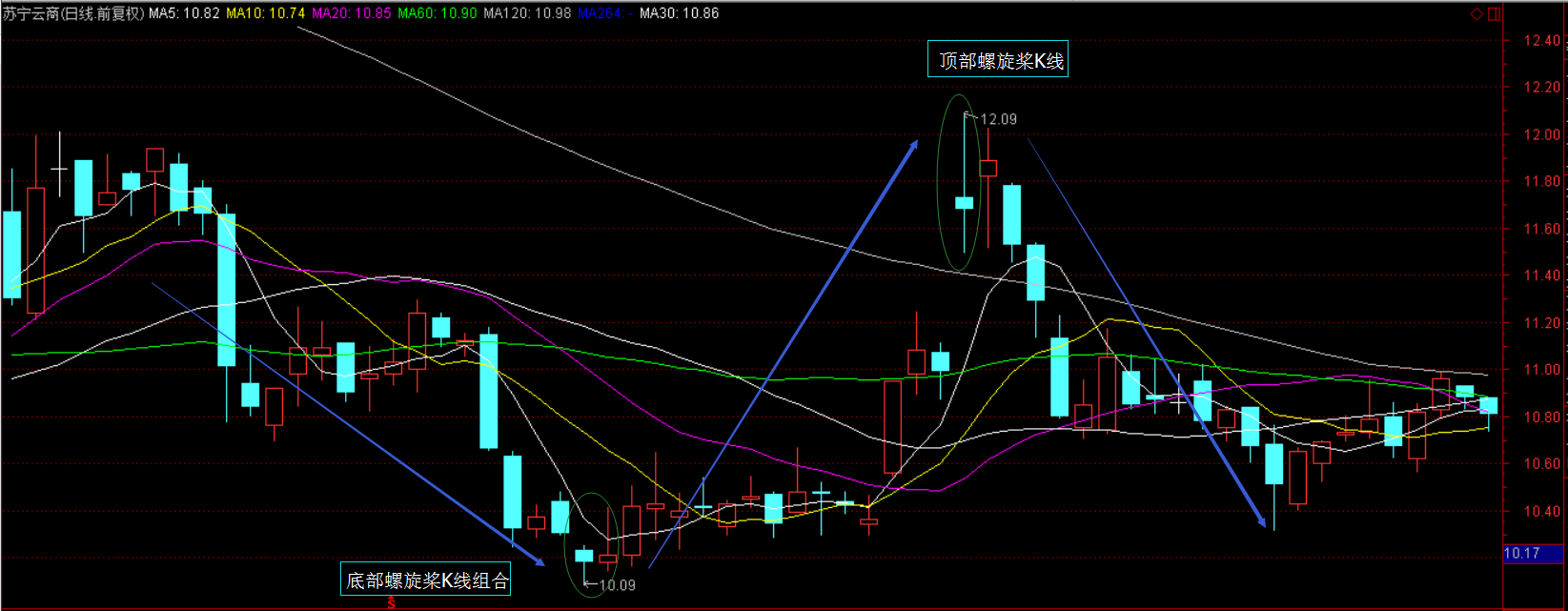Image resolution: width=1568 pixels, height=611 pixels.
Task: Click the 11.00 price axis label
Action: click(x=1541, y=370)
